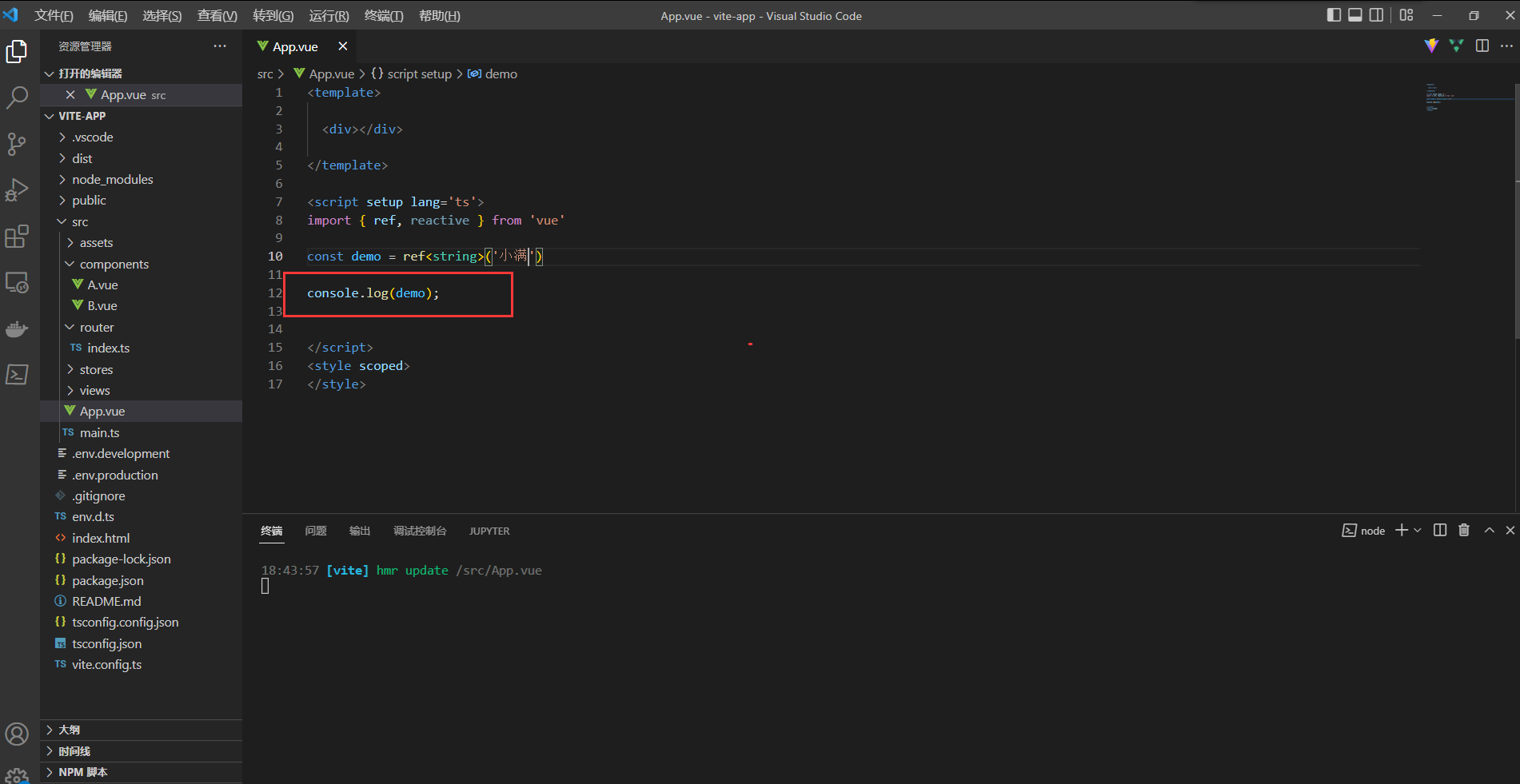Viewport: 1520px width, 784px height.
Task: Kill terminal using trash icon
Action: click(x=1463, y=531)
